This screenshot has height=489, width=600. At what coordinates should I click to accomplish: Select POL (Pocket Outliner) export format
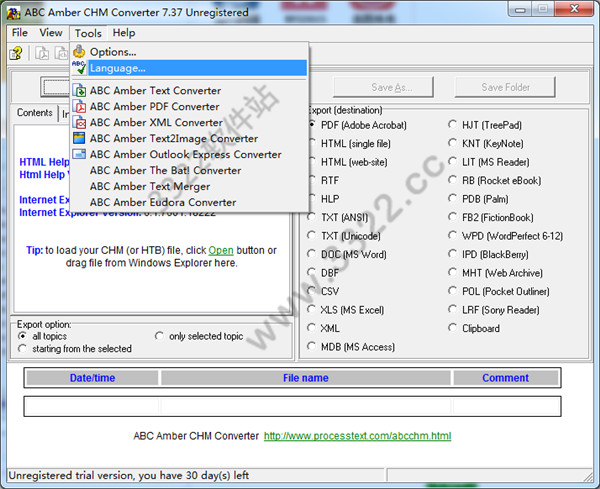click(x=499, y=292)
